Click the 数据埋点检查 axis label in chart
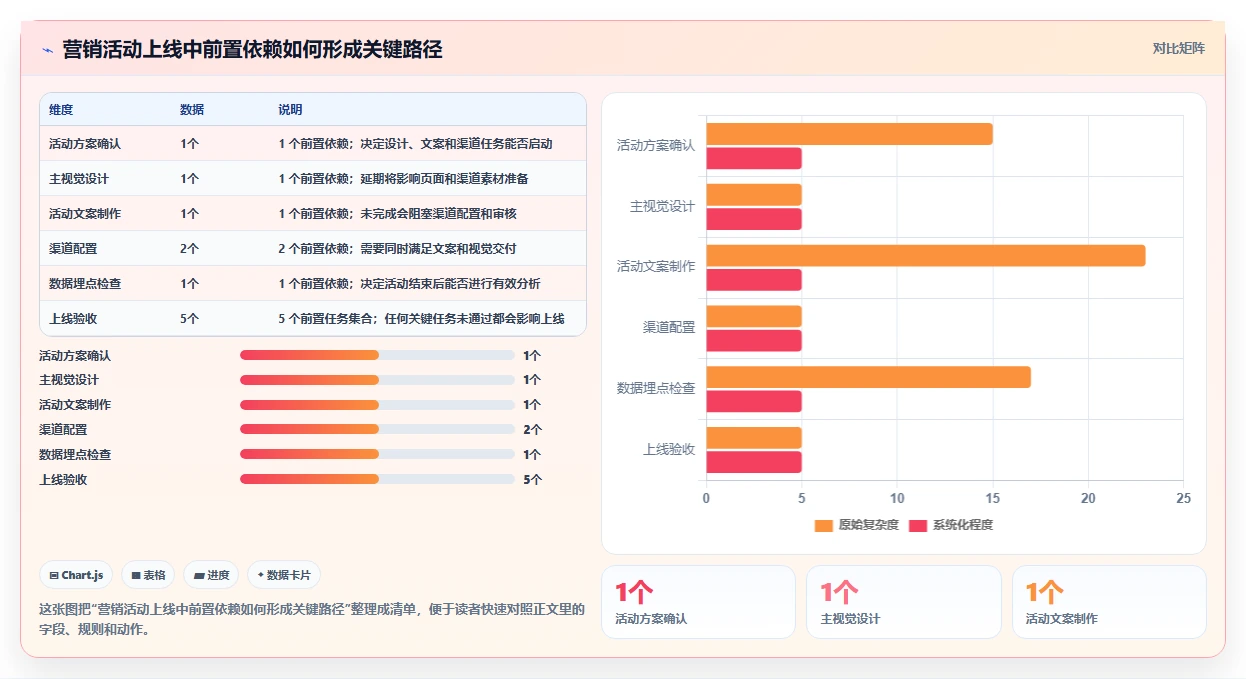This screenshot has height=679, width=1246. (x=656, y=388)
